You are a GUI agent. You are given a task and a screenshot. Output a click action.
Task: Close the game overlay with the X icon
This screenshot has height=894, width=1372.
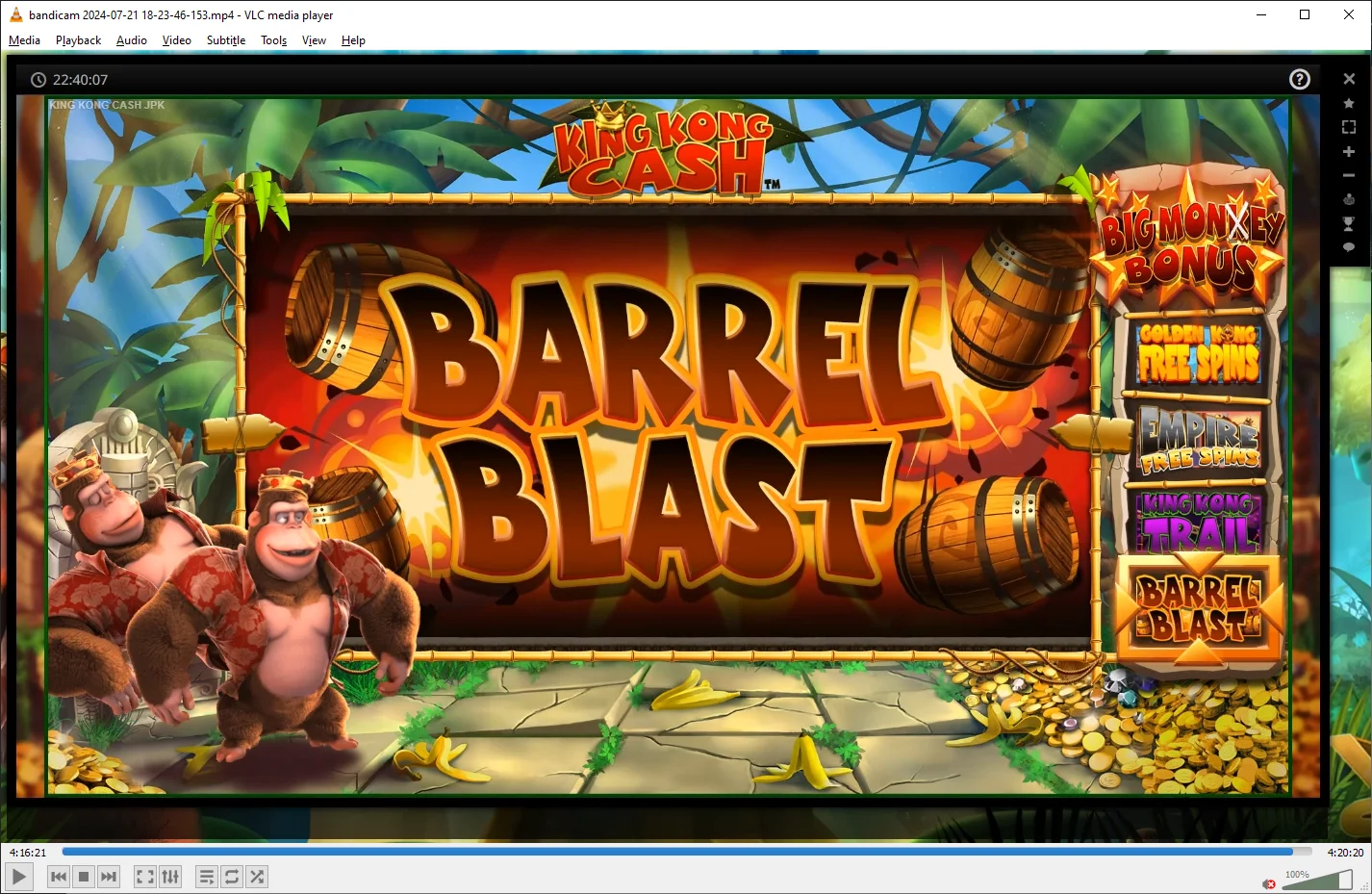pyautogui.click(x=1349, y=79)
